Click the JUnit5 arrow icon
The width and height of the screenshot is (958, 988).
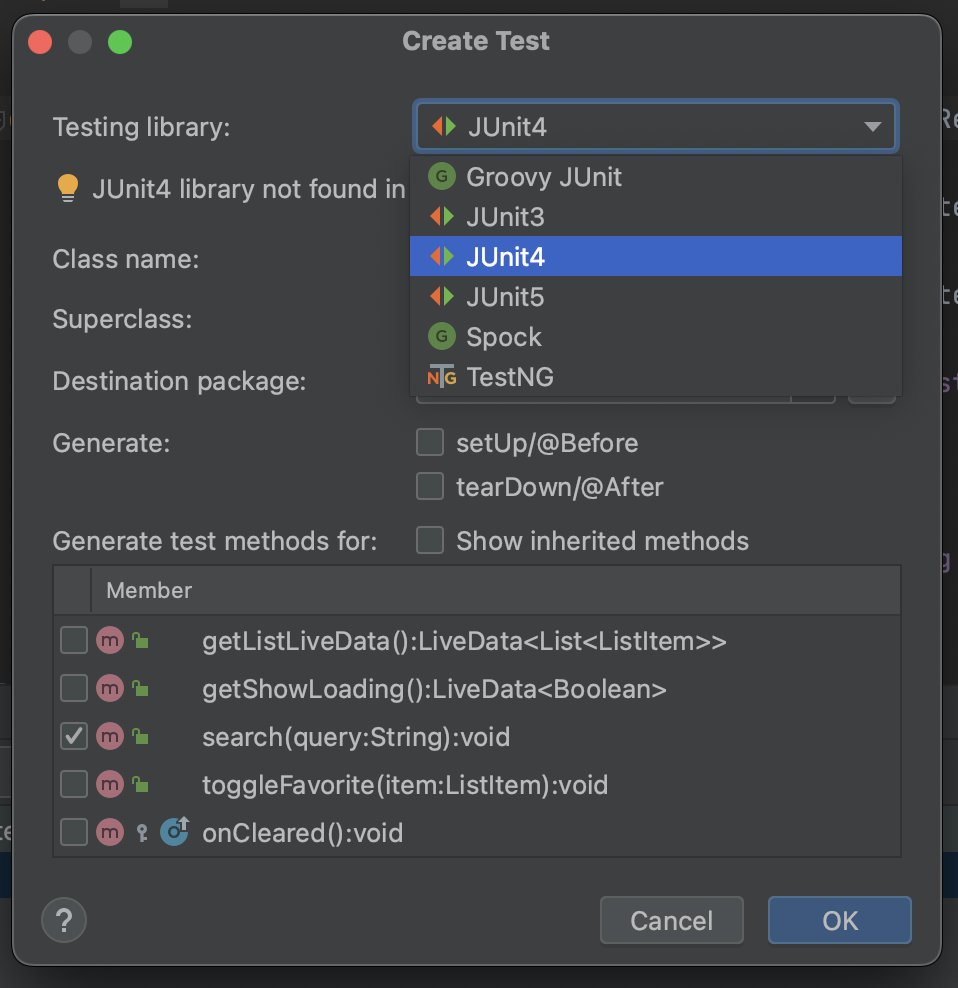[442, 297]
